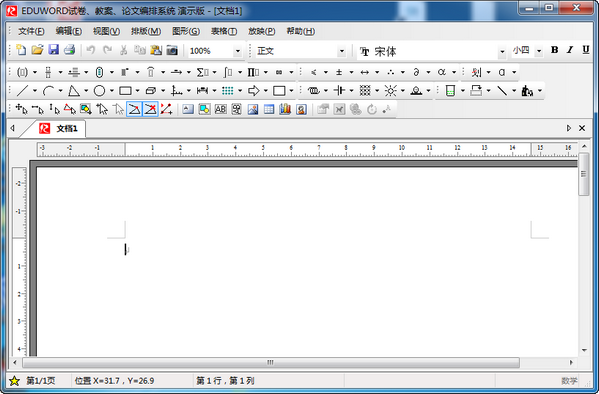
Task: Click the paste clipboard icon
Action: pyautogui.click(x=156, y=50)
